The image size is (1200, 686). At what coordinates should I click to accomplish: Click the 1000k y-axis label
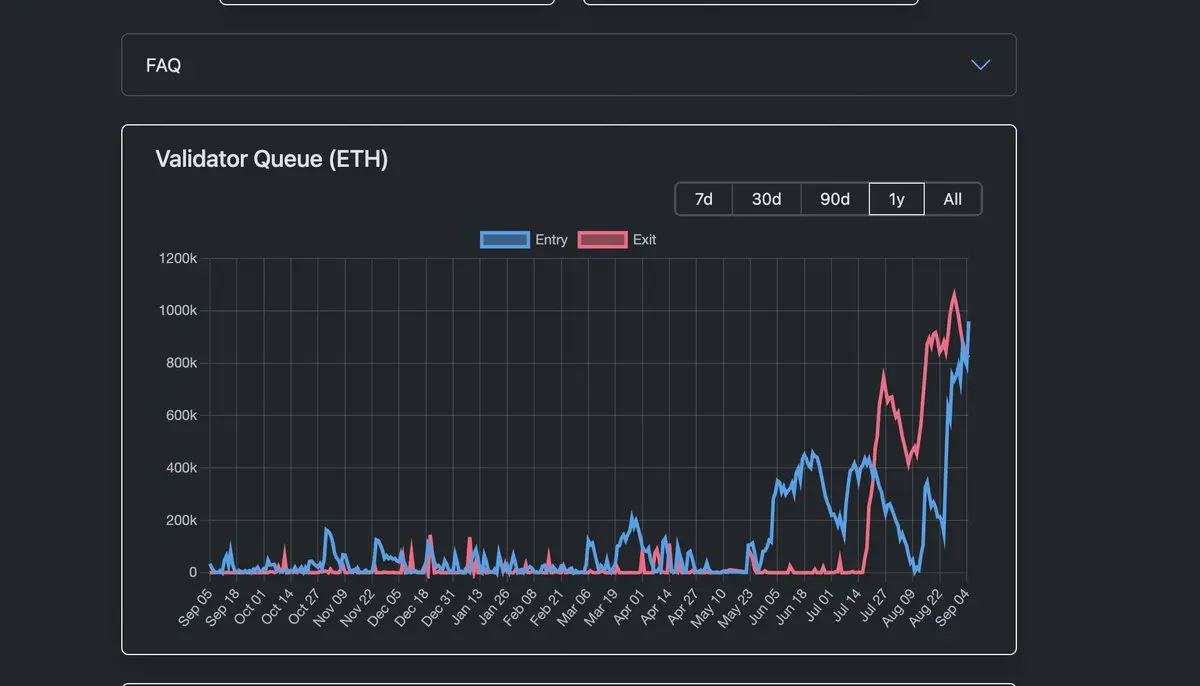coord(178,311)
